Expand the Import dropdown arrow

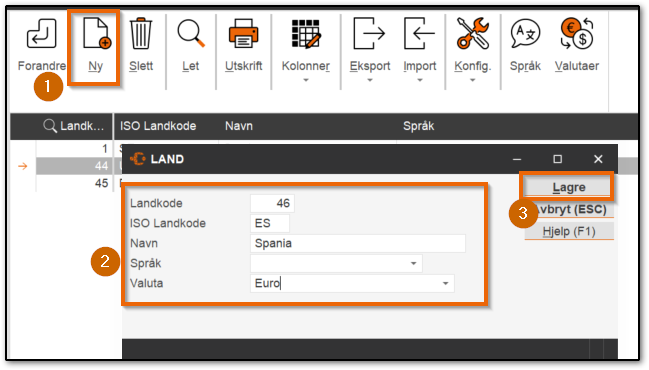(x=420, y=80)
